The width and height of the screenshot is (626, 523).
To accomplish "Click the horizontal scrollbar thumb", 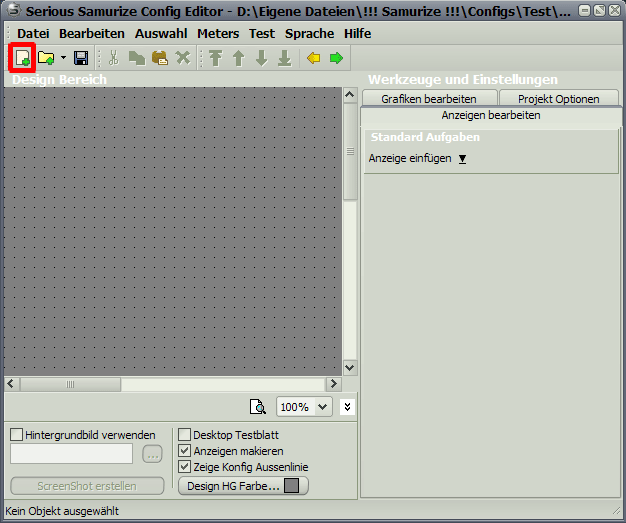I will tap(70, 384).
